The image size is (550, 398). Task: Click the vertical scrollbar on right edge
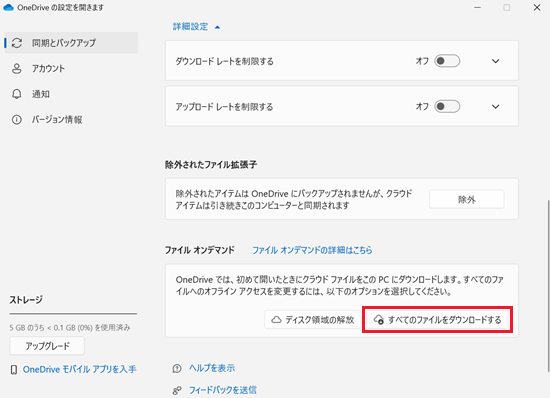(x=548, y=286)
